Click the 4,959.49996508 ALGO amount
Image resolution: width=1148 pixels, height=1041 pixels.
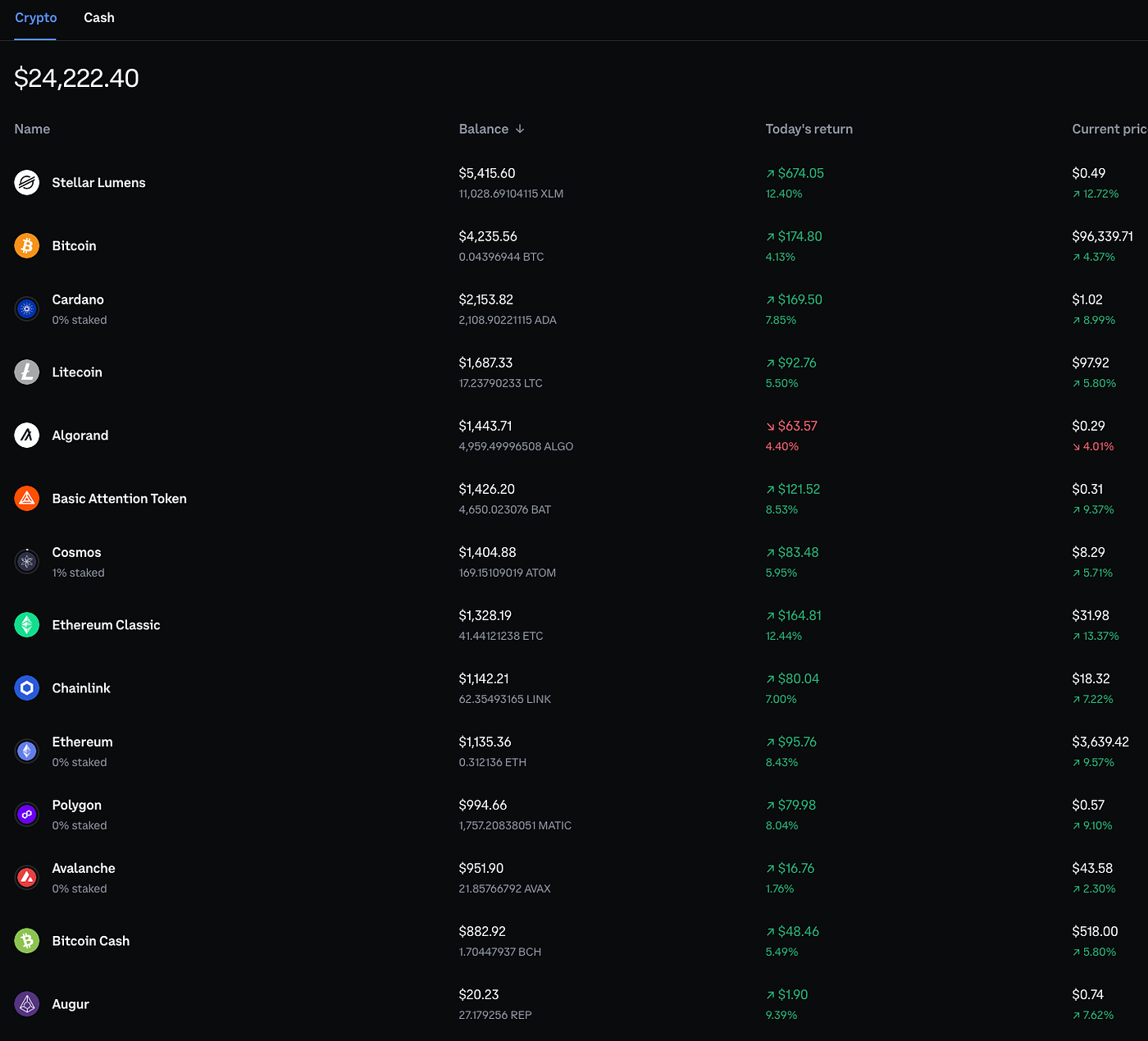pyautogui.click(x=516, y=446)
